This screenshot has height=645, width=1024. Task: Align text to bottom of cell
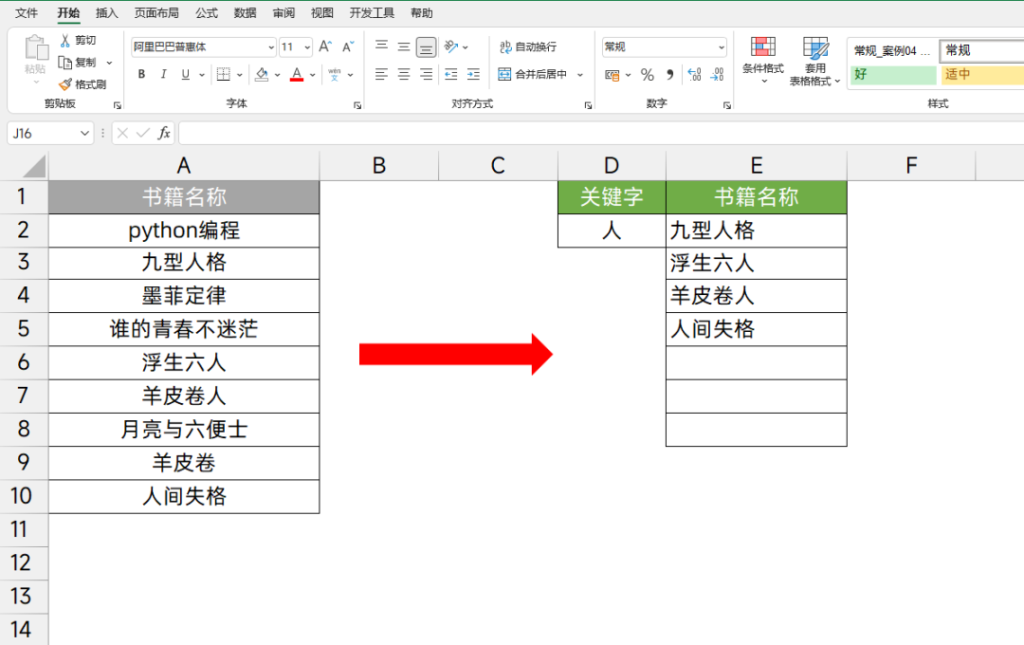pos(426,47)
